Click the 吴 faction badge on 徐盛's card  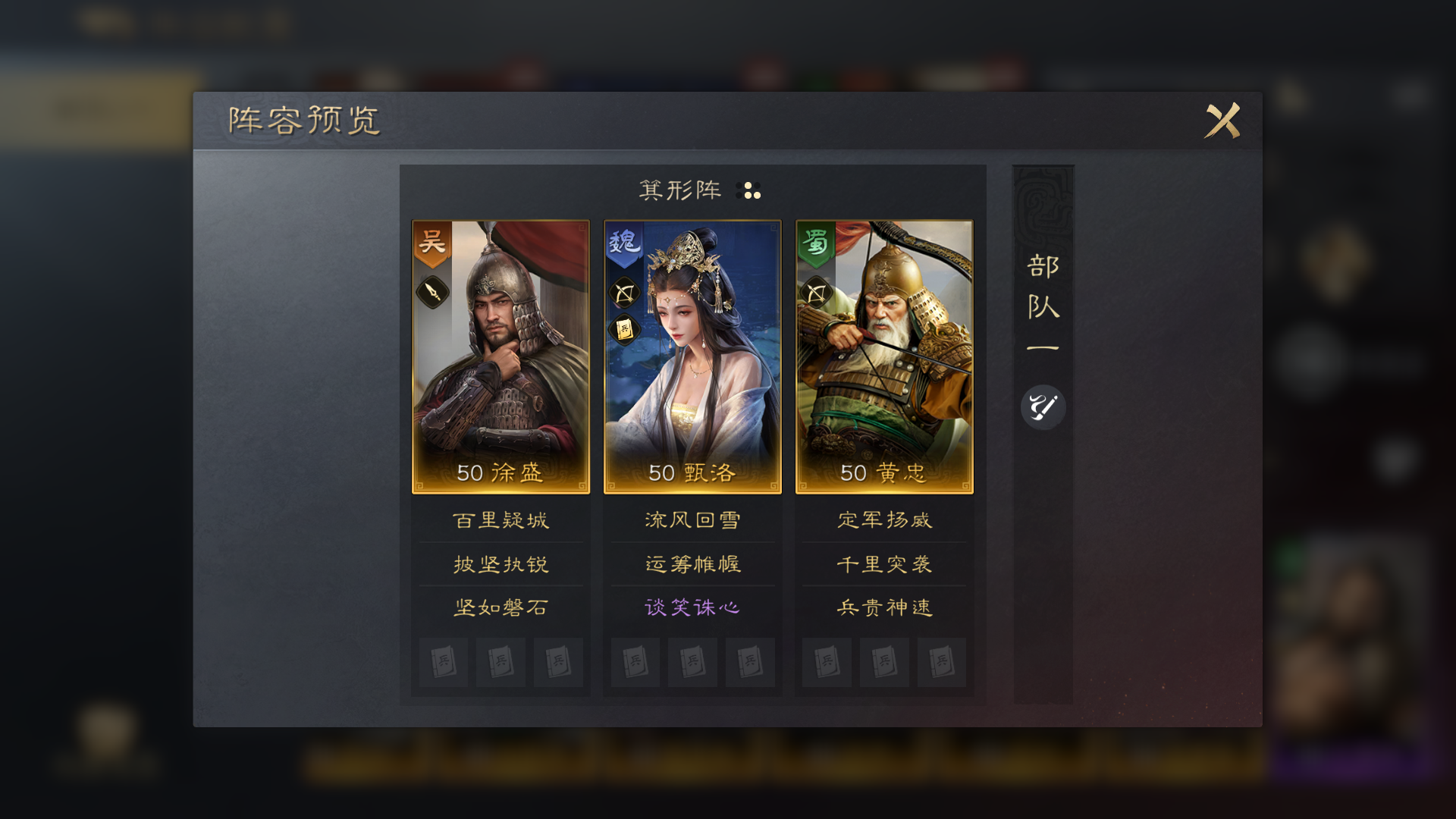click(x=432, y=244)
